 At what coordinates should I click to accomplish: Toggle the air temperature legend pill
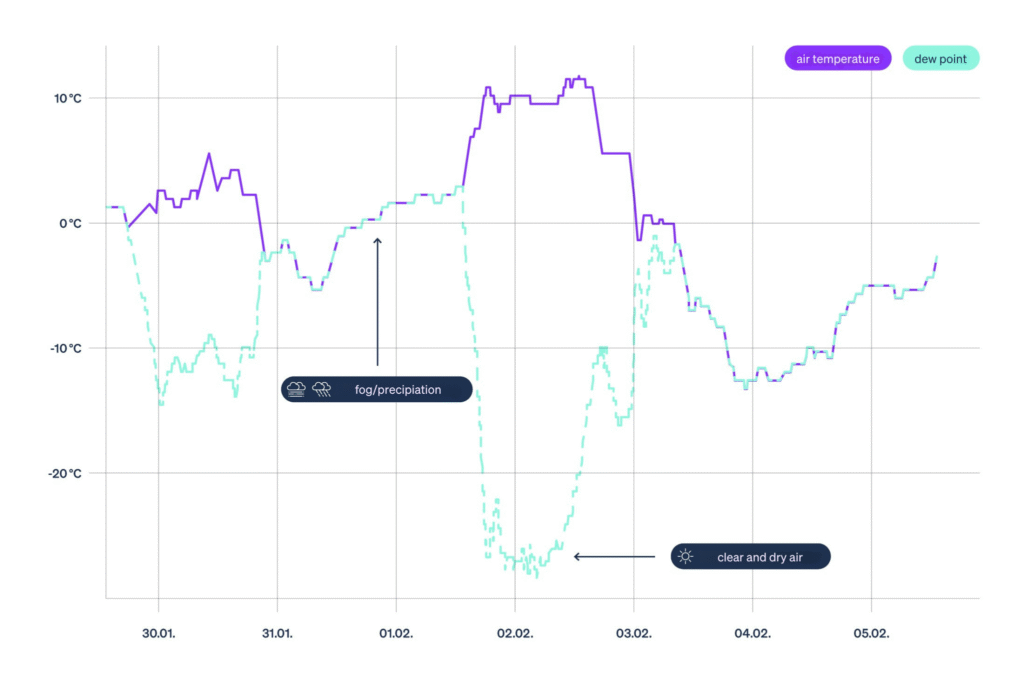tap(837, 59)
